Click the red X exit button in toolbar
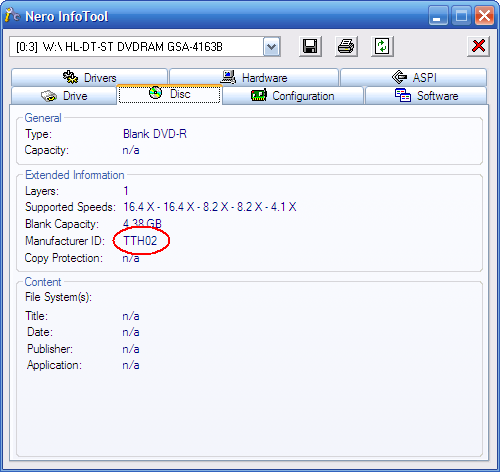Screen dimensions: 500x472 pos(478,46)
